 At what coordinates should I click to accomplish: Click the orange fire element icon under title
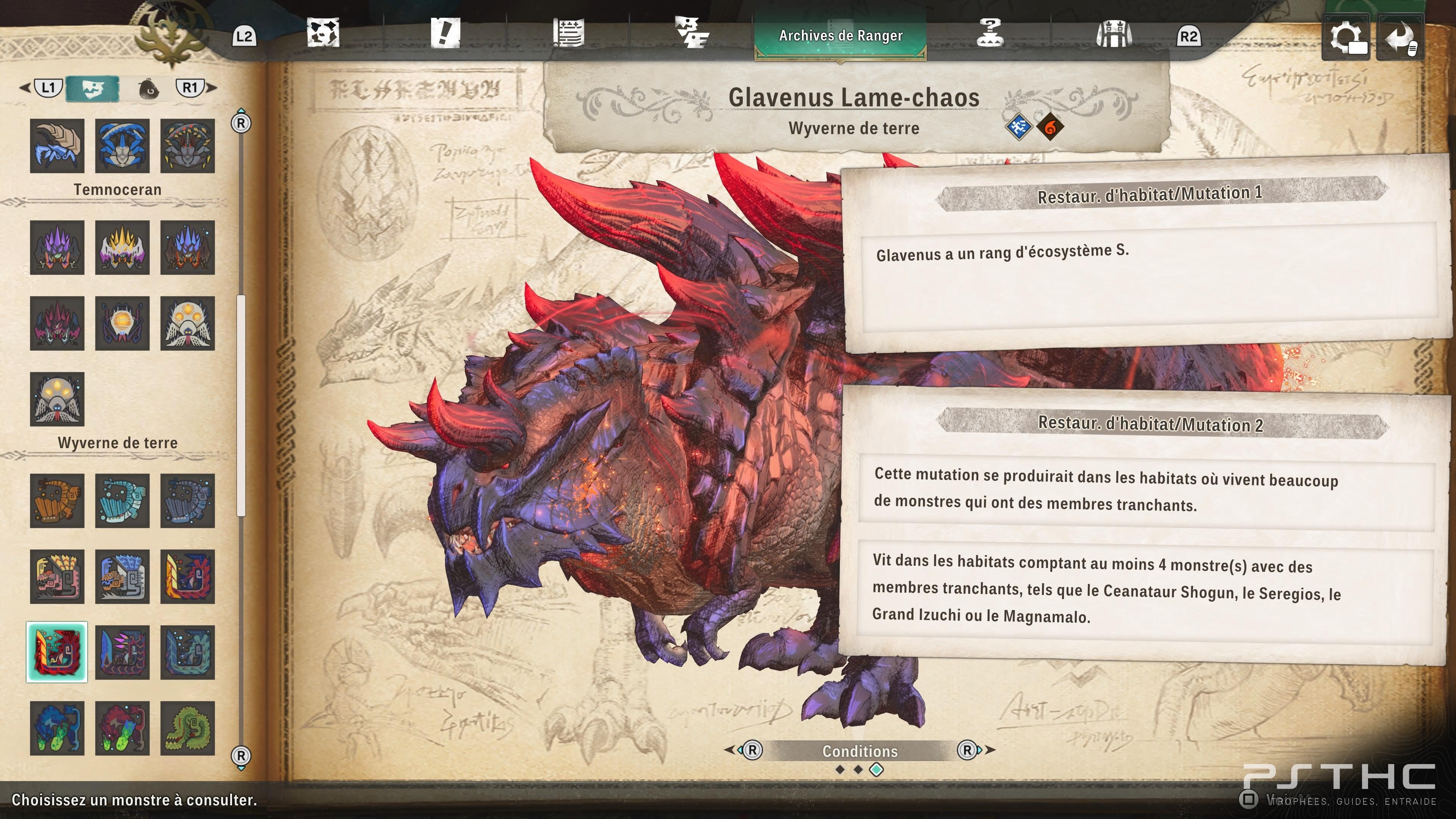point(1050,127)
